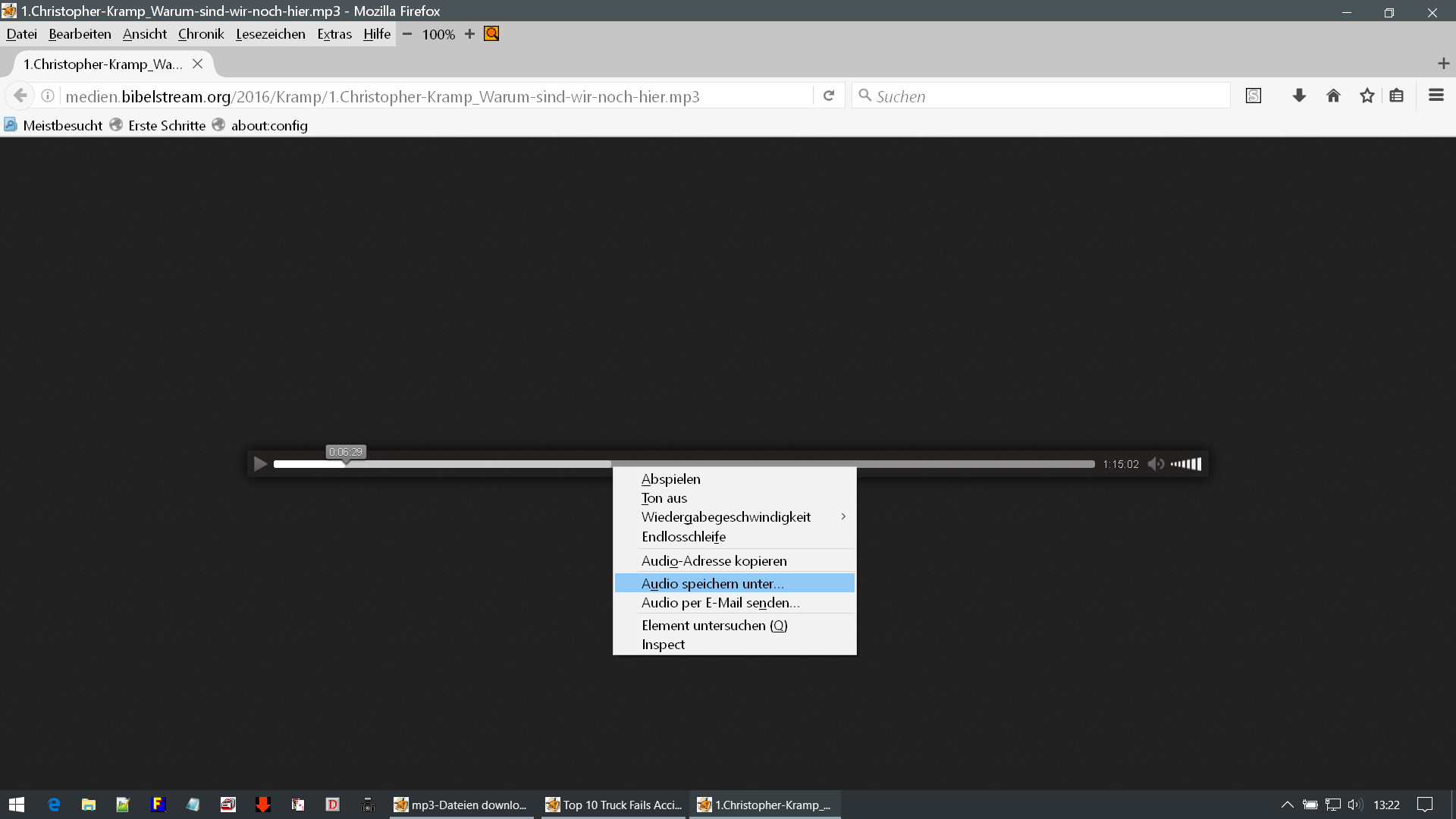Image resolution: width=1456 pixels, height=819 pixels.
Task: Select Audio-Adresse kopieren
Action: point(714,561)
